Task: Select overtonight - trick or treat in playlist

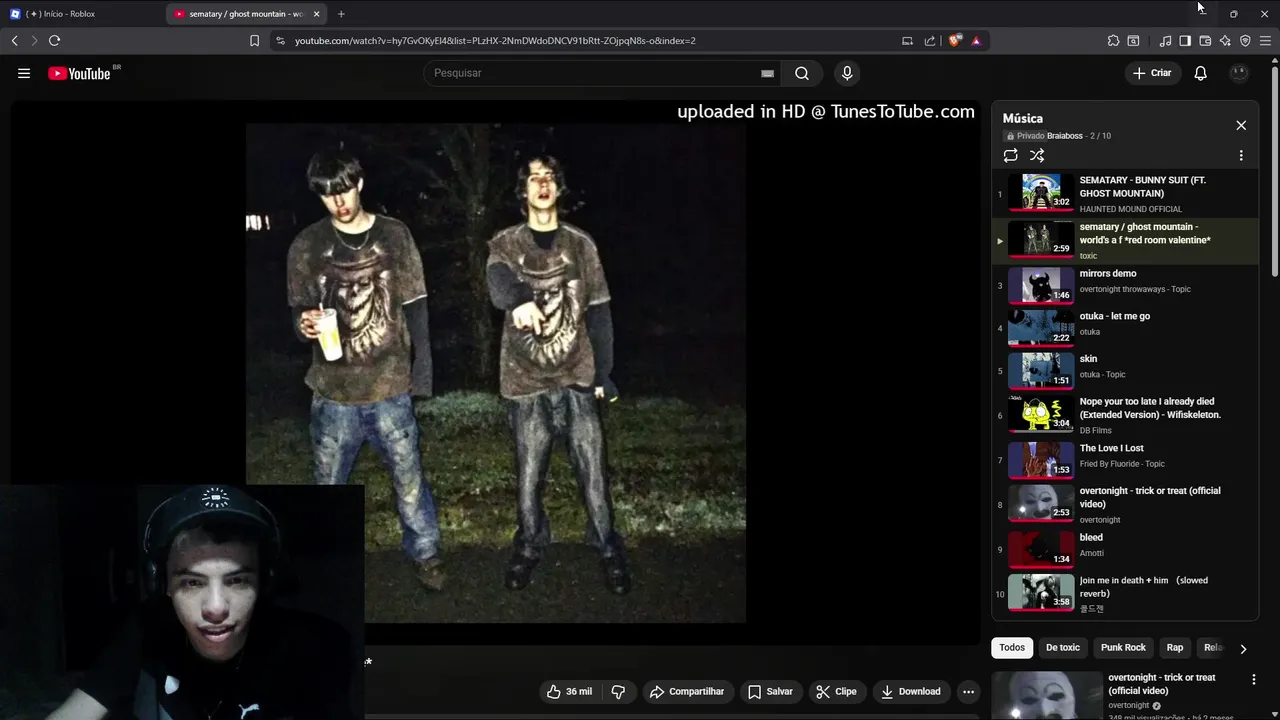Action: [x=1125, y=504]
